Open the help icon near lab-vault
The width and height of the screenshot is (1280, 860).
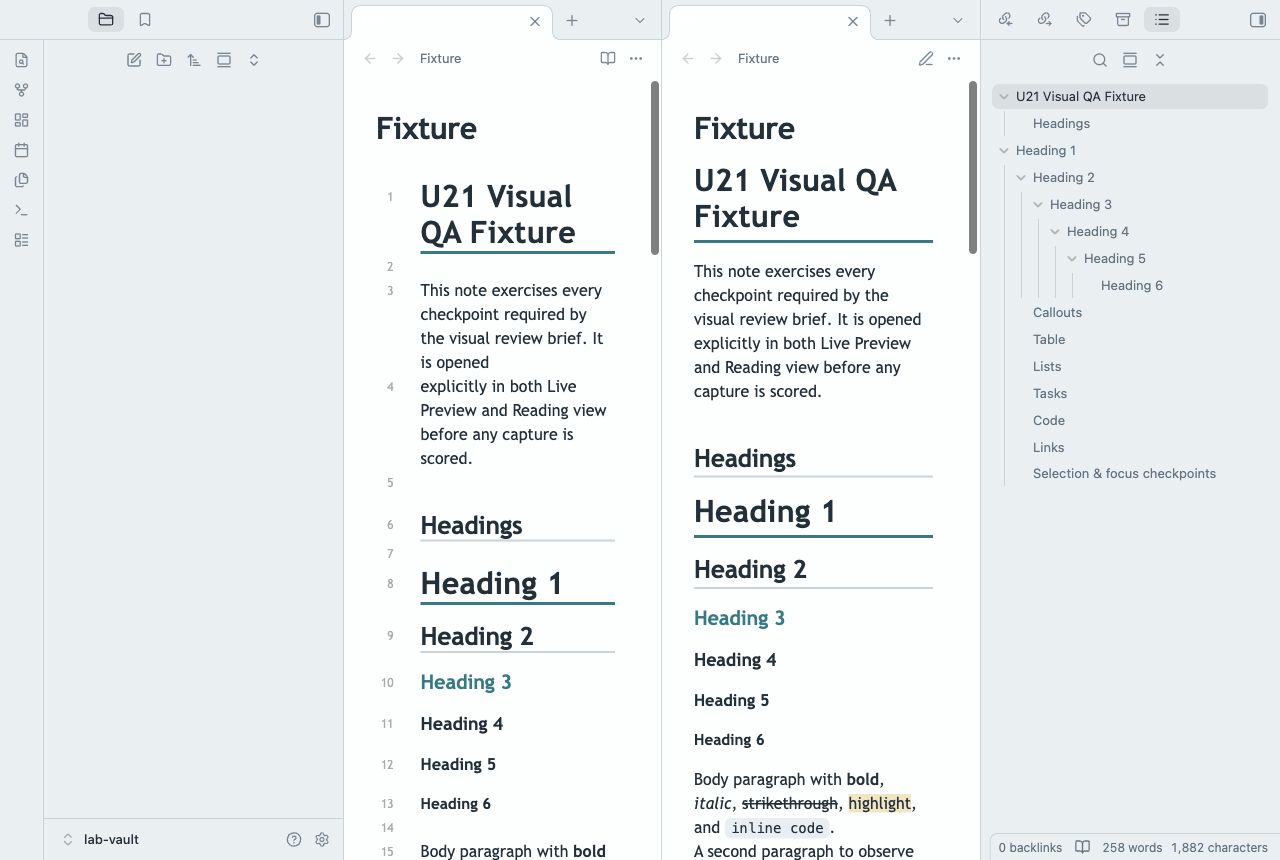(x=294, y=839)
